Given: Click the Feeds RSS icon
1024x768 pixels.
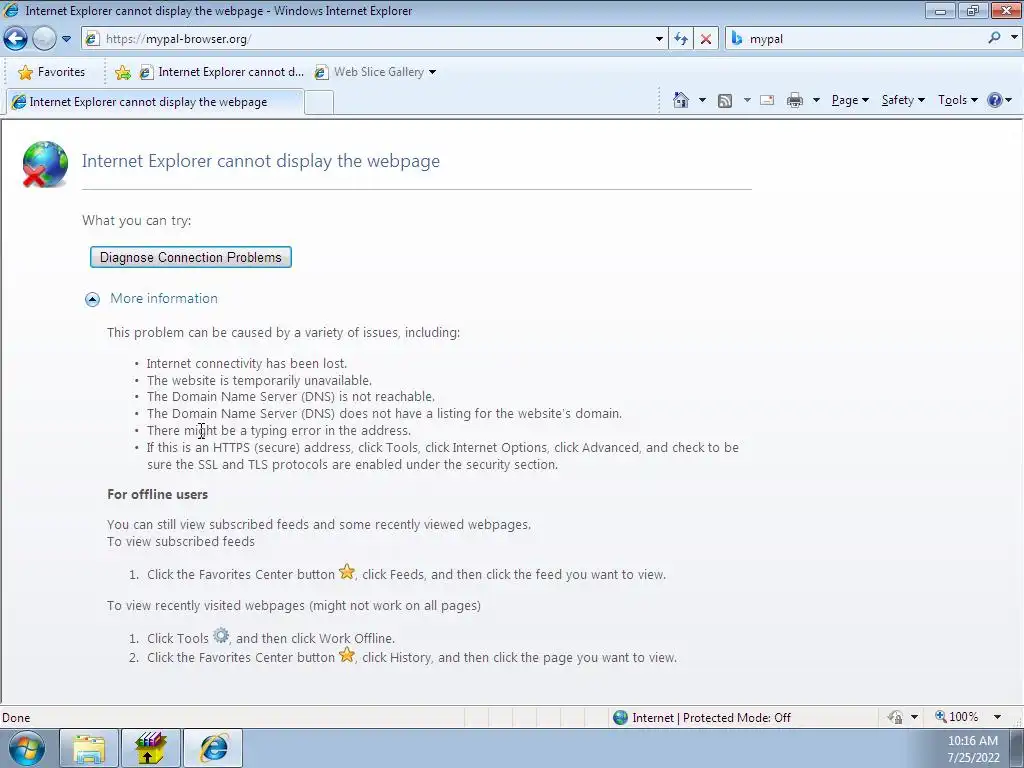Looking at the screenshot, I should tap(724, 101).
